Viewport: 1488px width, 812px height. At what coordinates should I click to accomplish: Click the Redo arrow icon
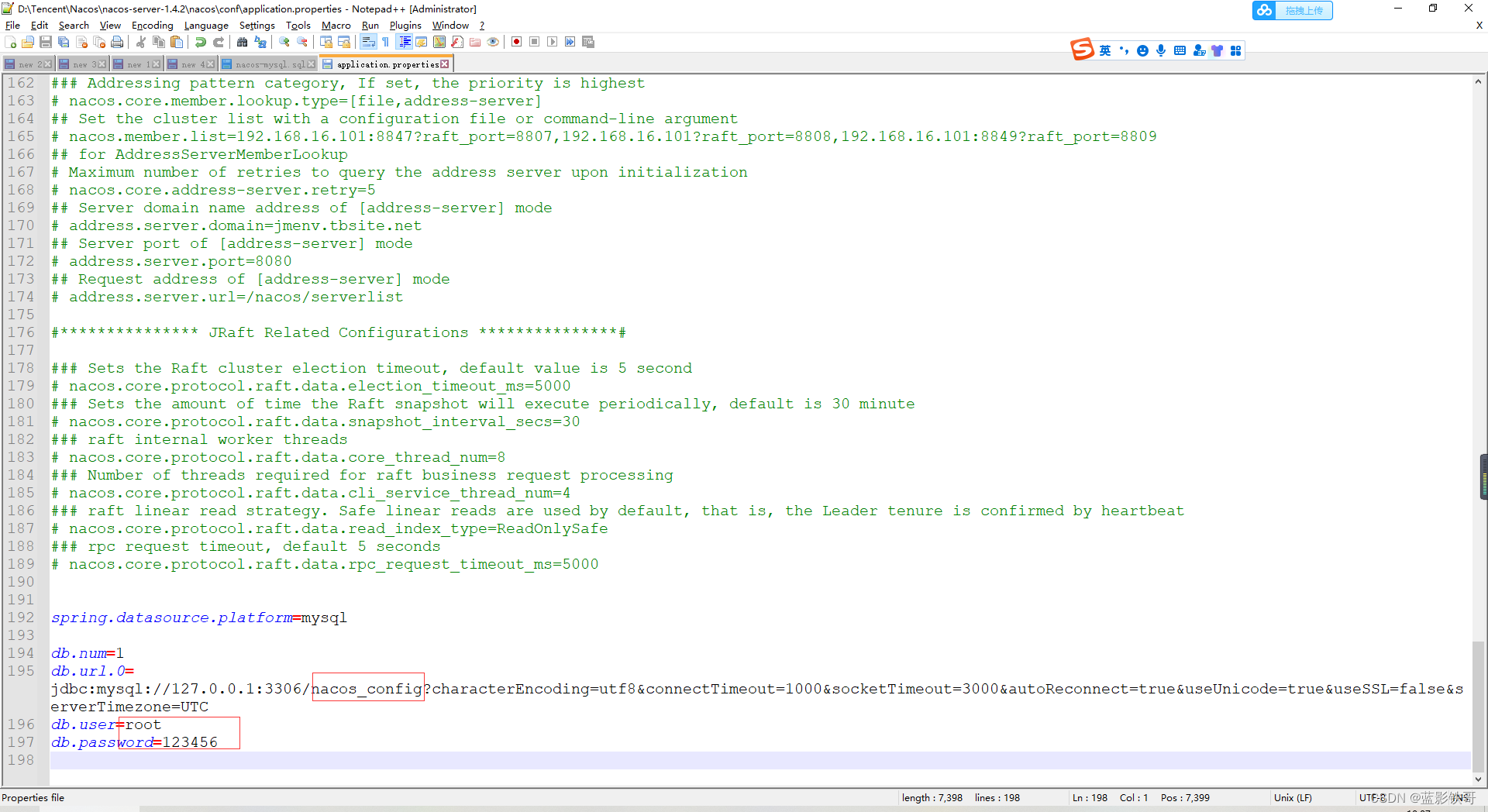(219, 42)
